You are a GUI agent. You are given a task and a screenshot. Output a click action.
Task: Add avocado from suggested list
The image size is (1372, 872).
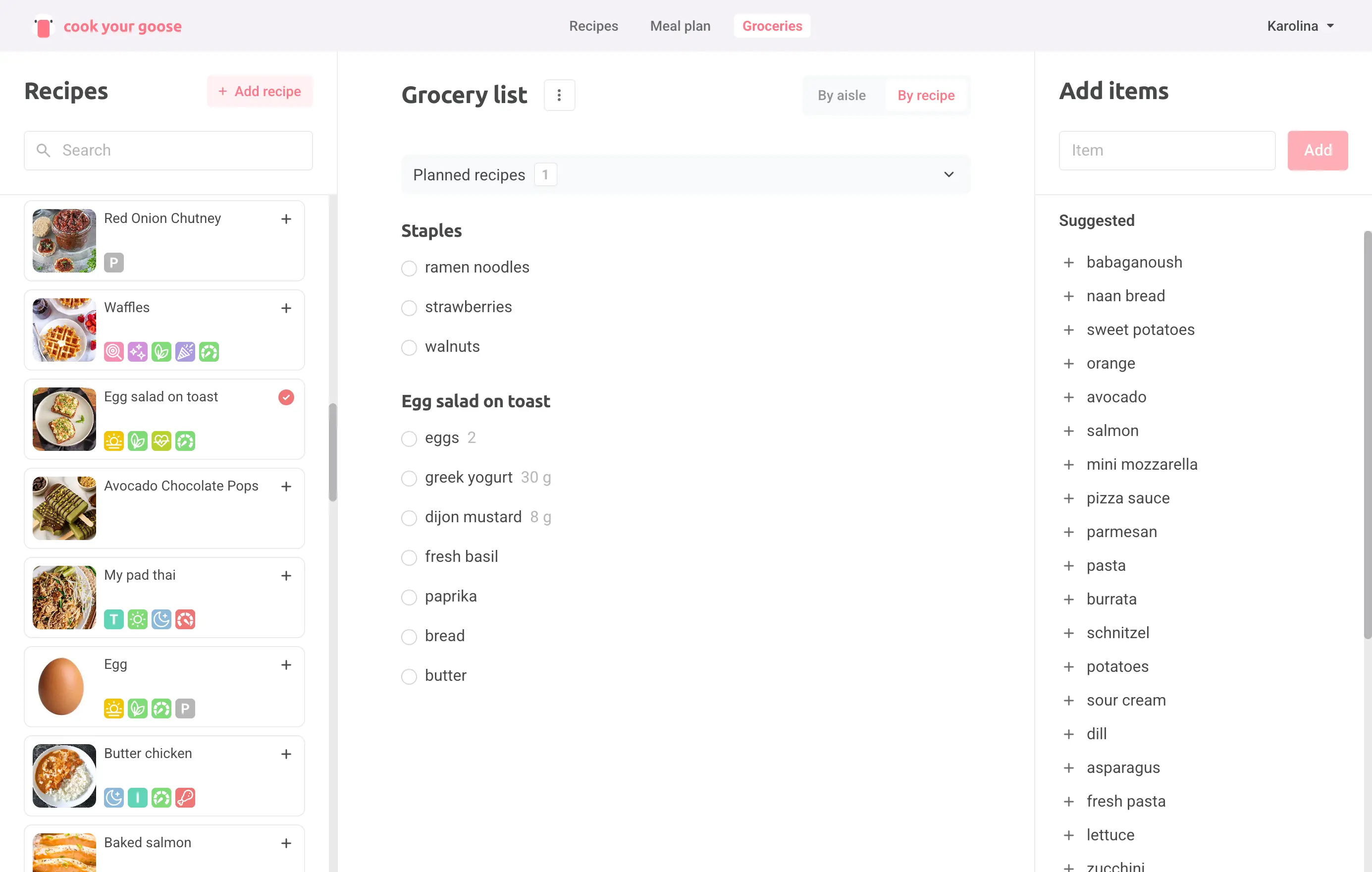tap(1068, 397)
